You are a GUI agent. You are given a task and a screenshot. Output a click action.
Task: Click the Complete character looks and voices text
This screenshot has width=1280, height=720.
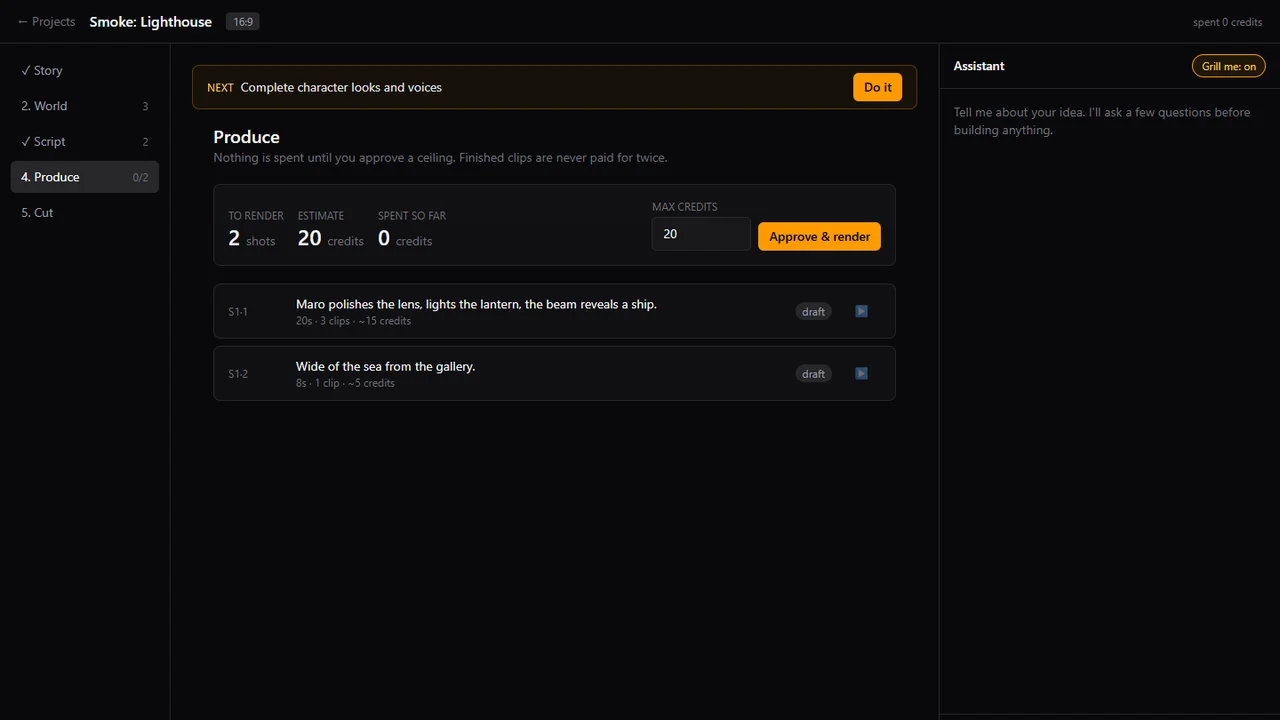point(341,87)
